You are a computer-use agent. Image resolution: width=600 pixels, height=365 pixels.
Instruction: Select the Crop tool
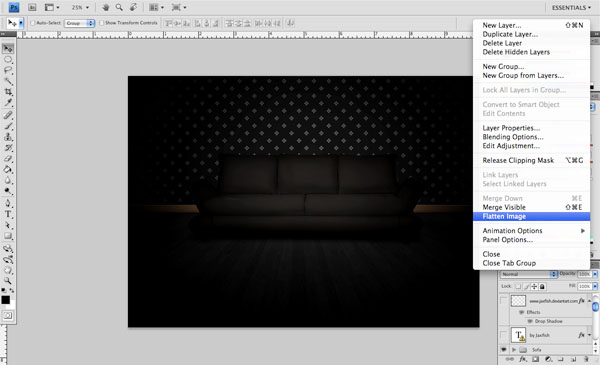8,91
